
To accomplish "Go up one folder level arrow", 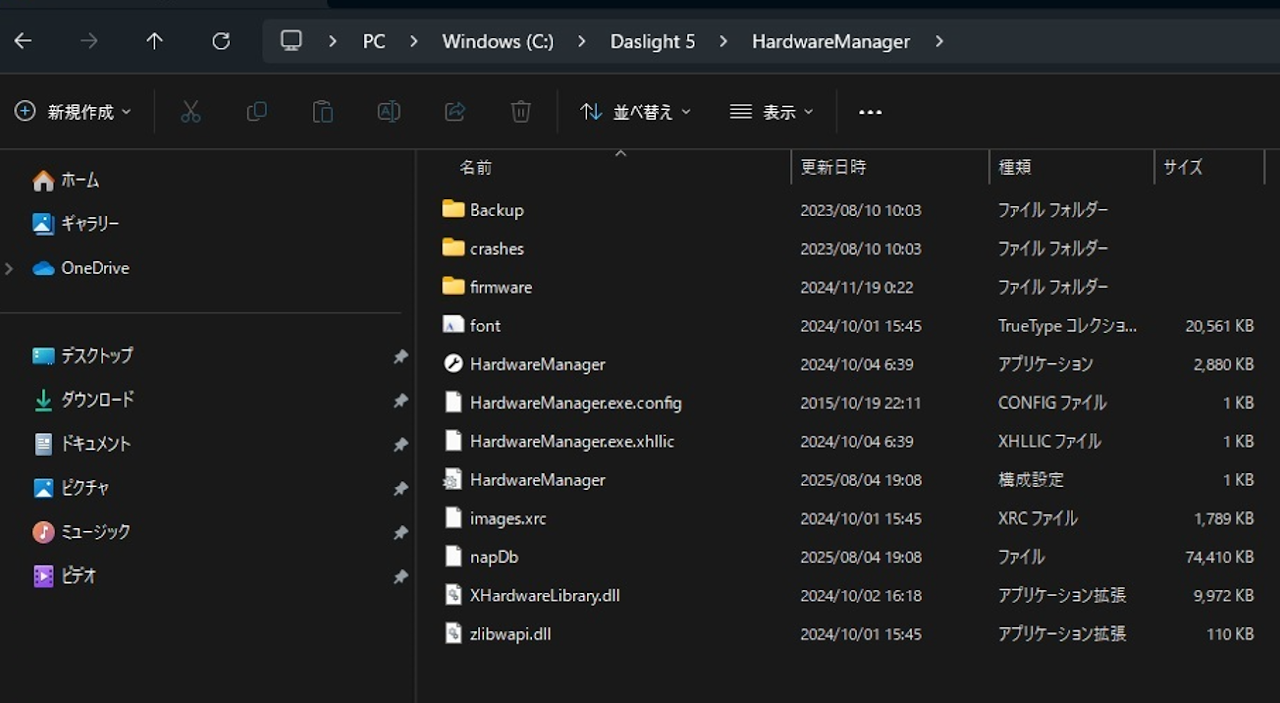I will (x=154, y=41).
